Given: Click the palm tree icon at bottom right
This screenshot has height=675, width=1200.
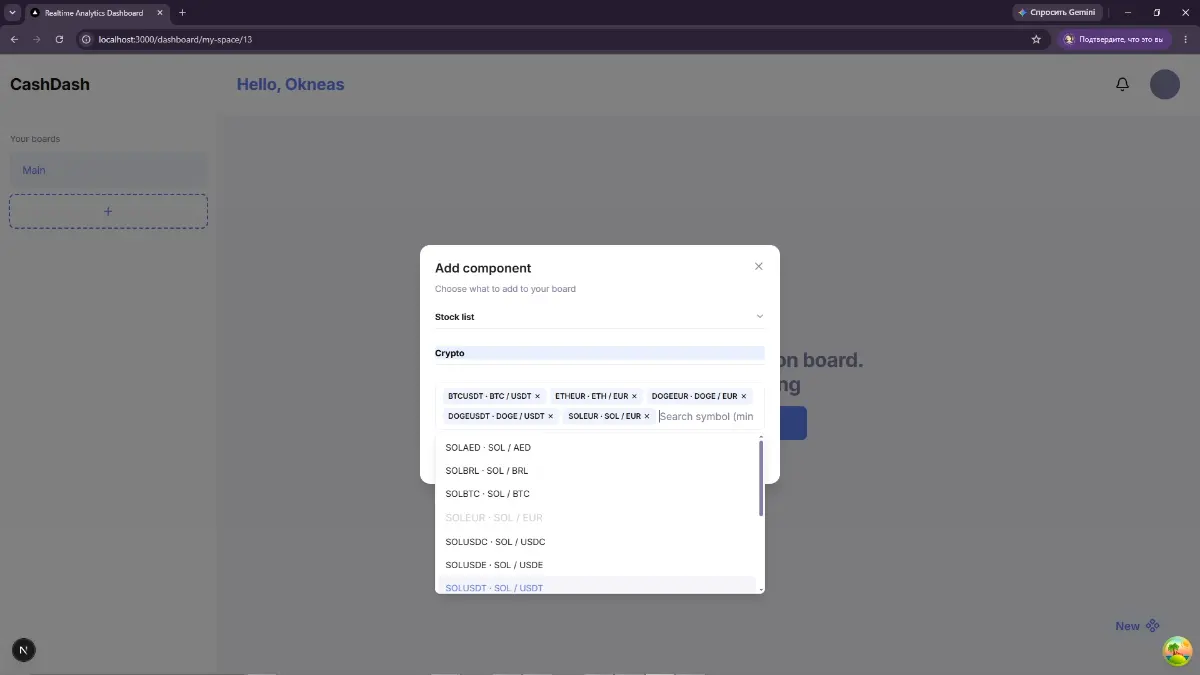Looking at the screenshot, I should [x=1177, y=651].
